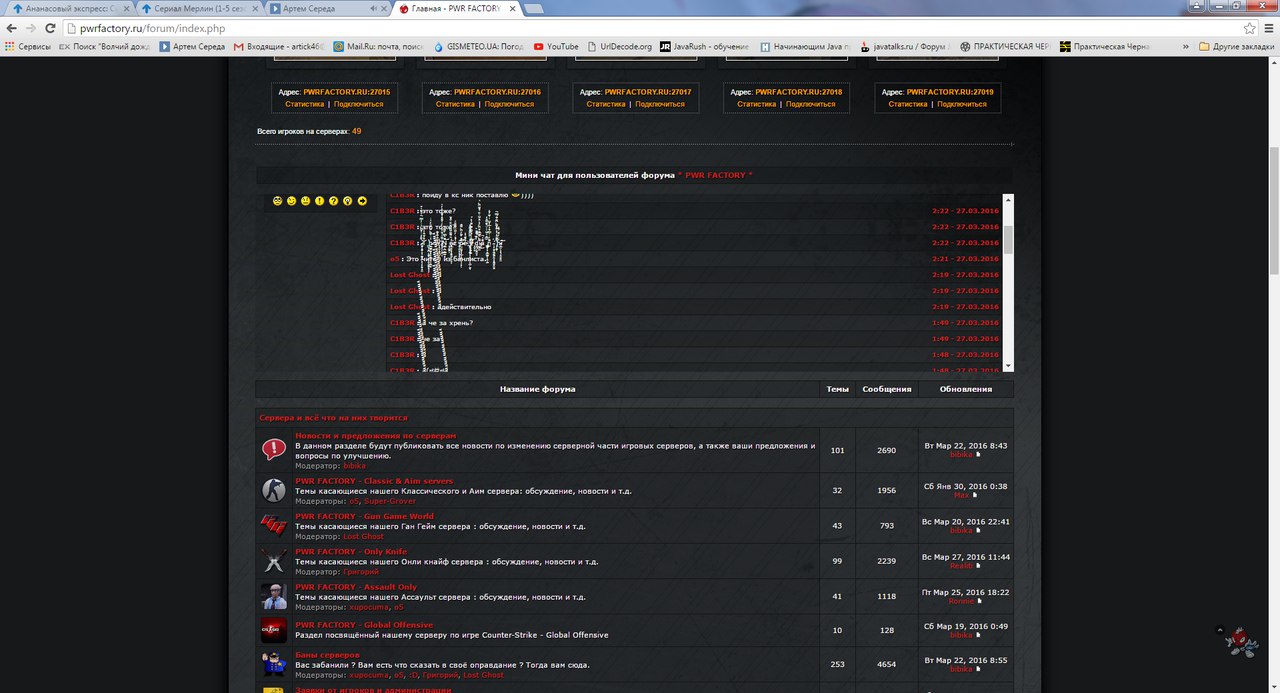The height and width of the screenshot is (693, 1280).
Task: Open the news forum red exclamation icon
Action: pyautogui.click(x=273, y=450)
